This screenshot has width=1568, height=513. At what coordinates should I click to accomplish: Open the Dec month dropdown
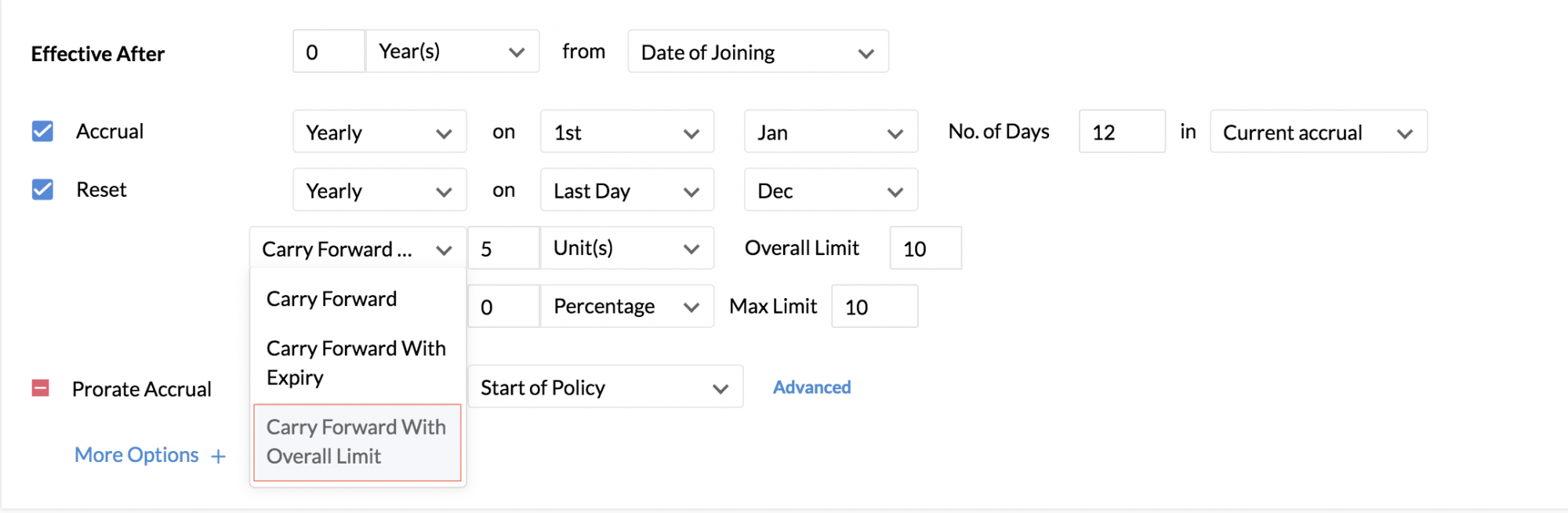[x=830, y=191]
